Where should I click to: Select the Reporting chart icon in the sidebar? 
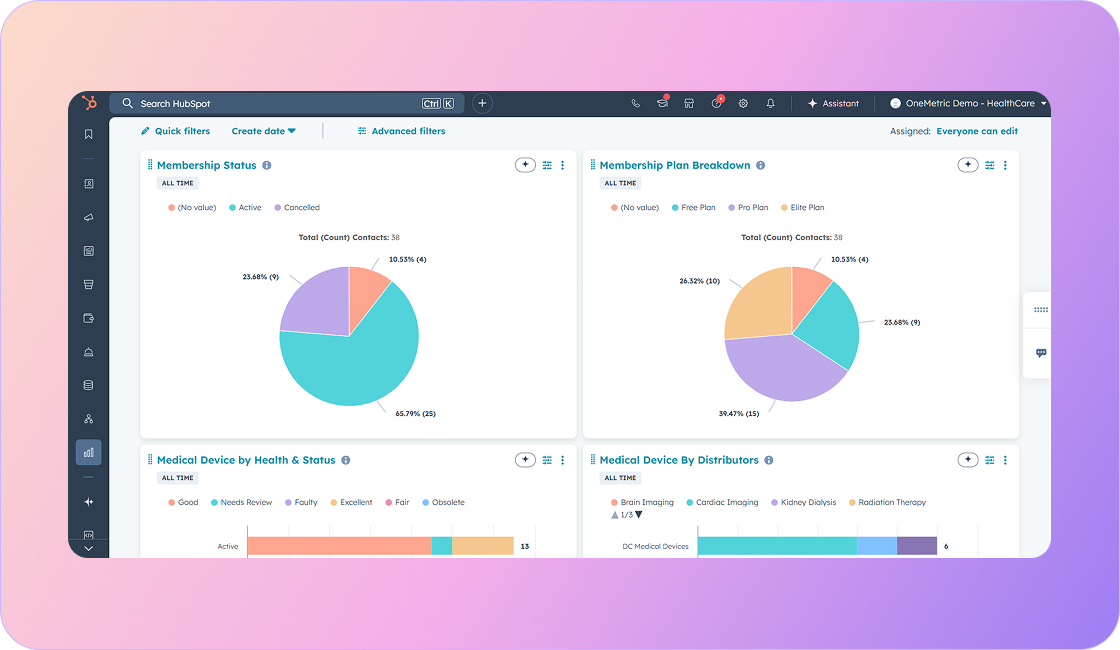[88, 451]
